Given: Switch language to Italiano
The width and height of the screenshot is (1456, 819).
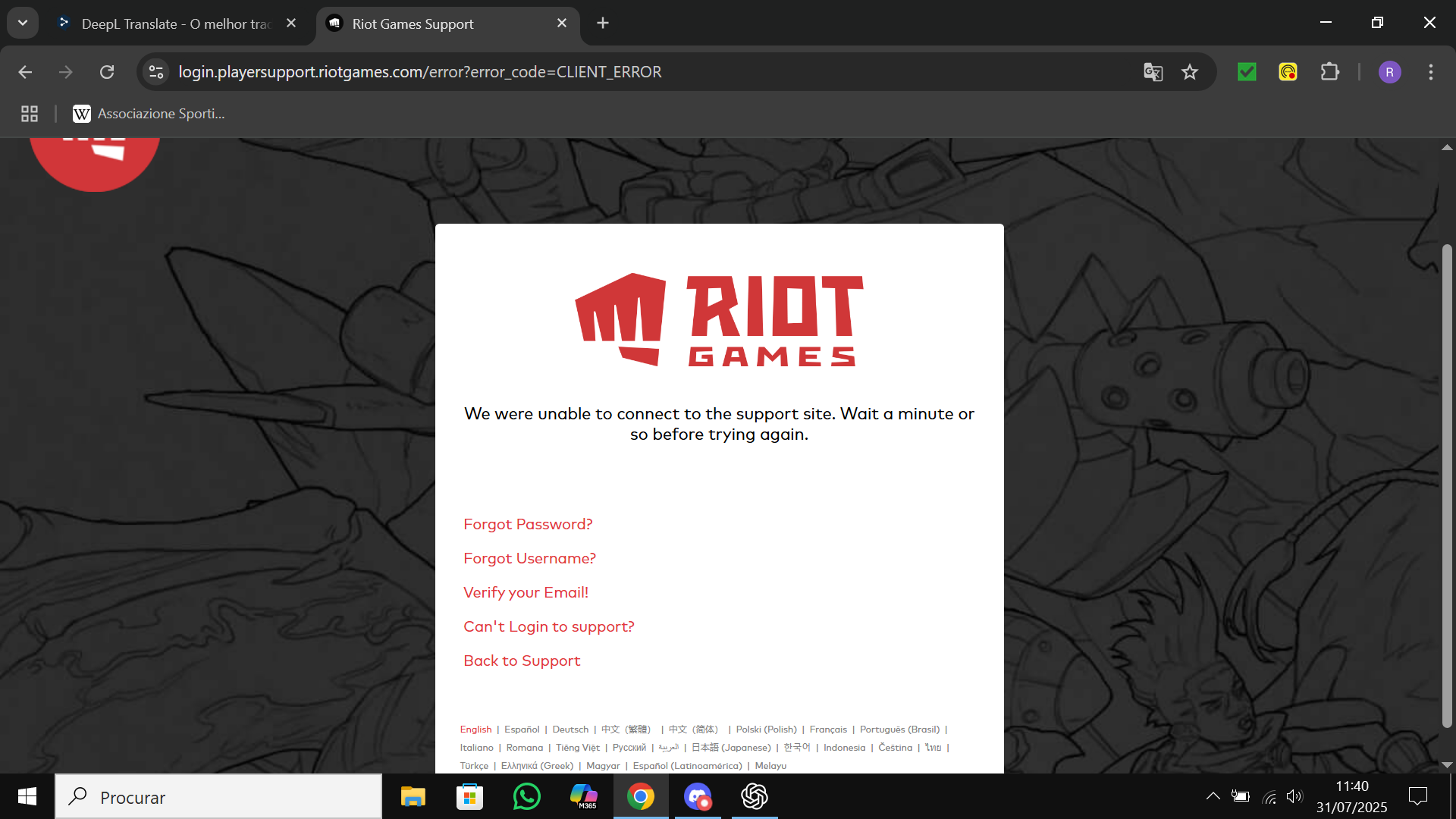Looking at the screenshot, I should (476, 748).
